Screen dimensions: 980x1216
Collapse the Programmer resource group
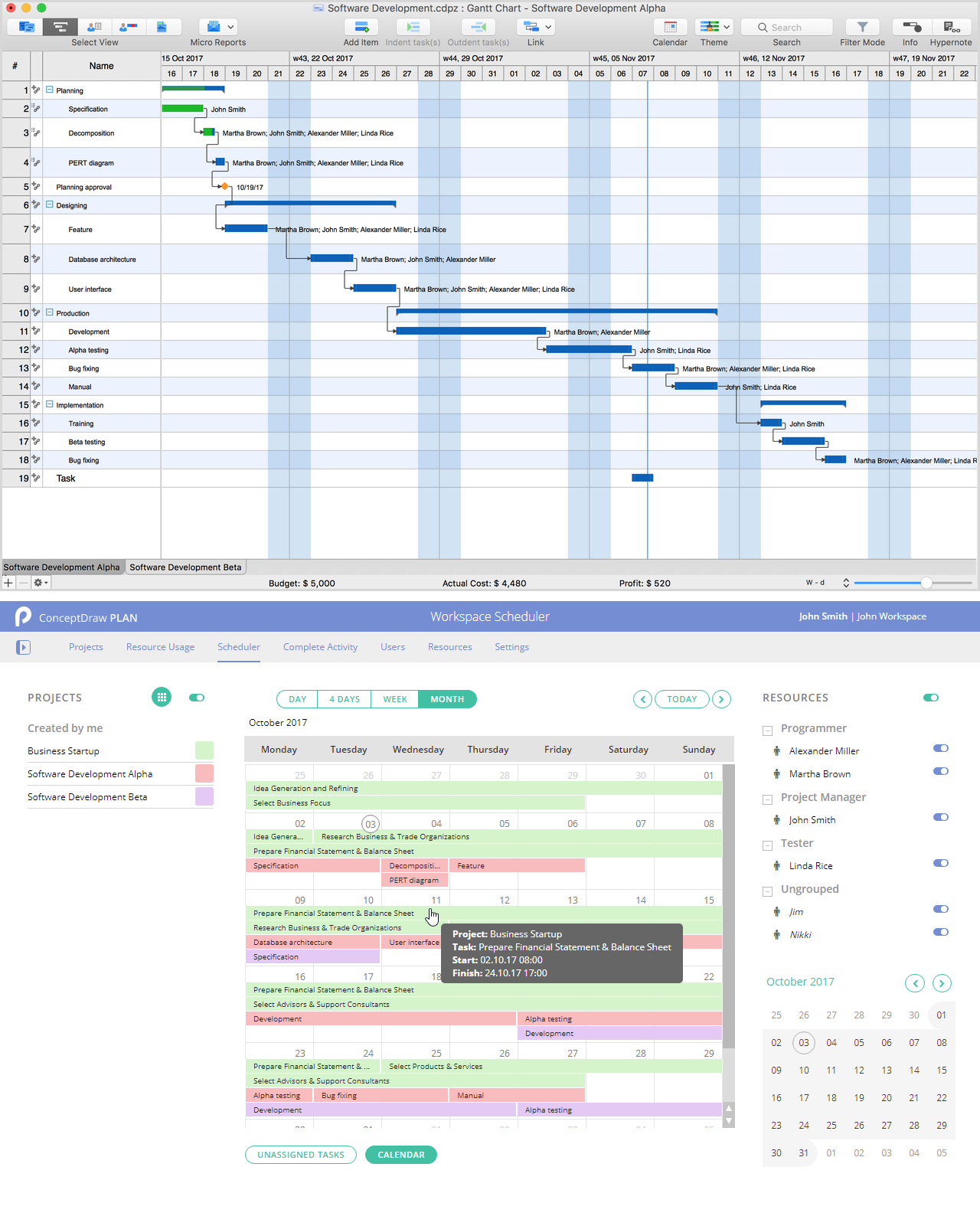[768, 731]
